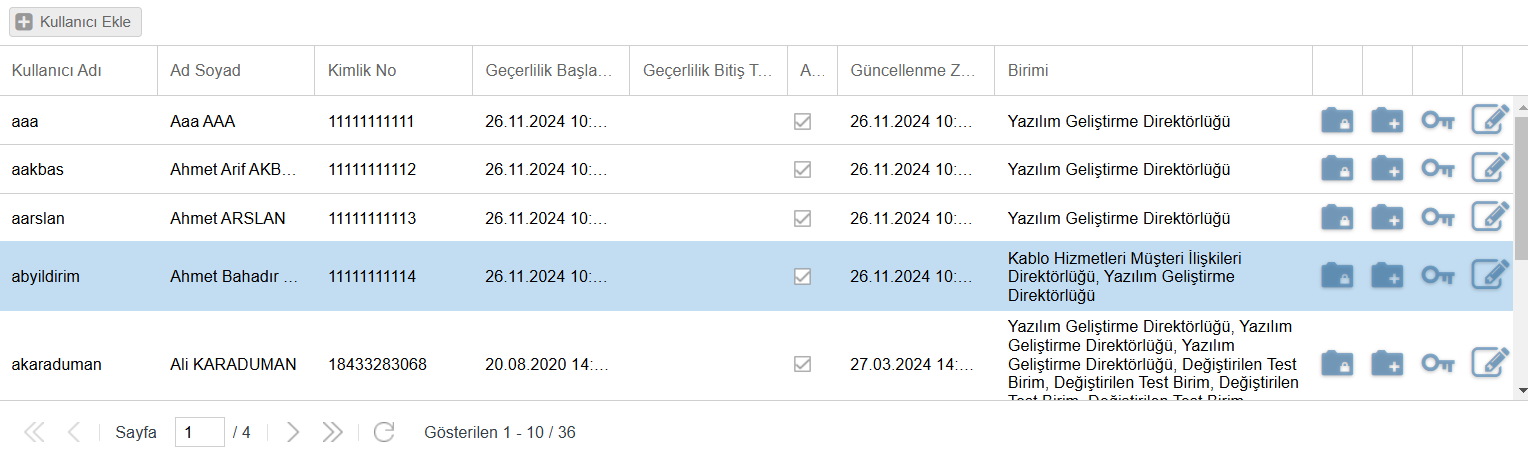Image resolution: width=1528 pixels, height=462 pixels.
Task: Click the refresh icon in pager
Action: (384, 432)
